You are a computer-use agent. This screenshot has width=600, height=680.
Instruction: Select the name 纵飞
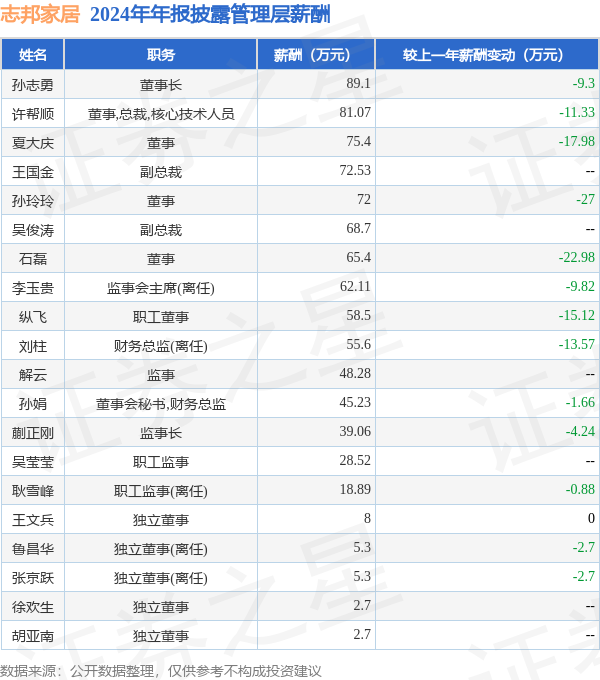pos(33,317)
